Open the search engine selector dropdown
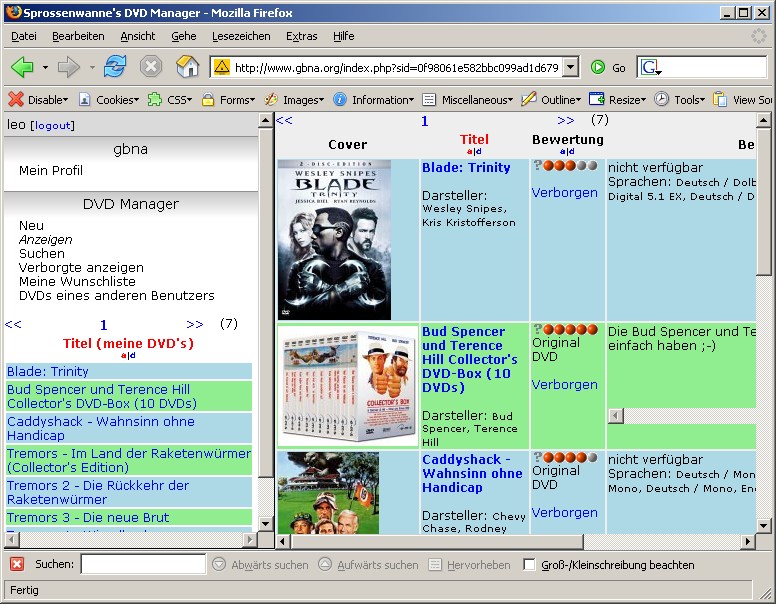 (x=650, y=67)
